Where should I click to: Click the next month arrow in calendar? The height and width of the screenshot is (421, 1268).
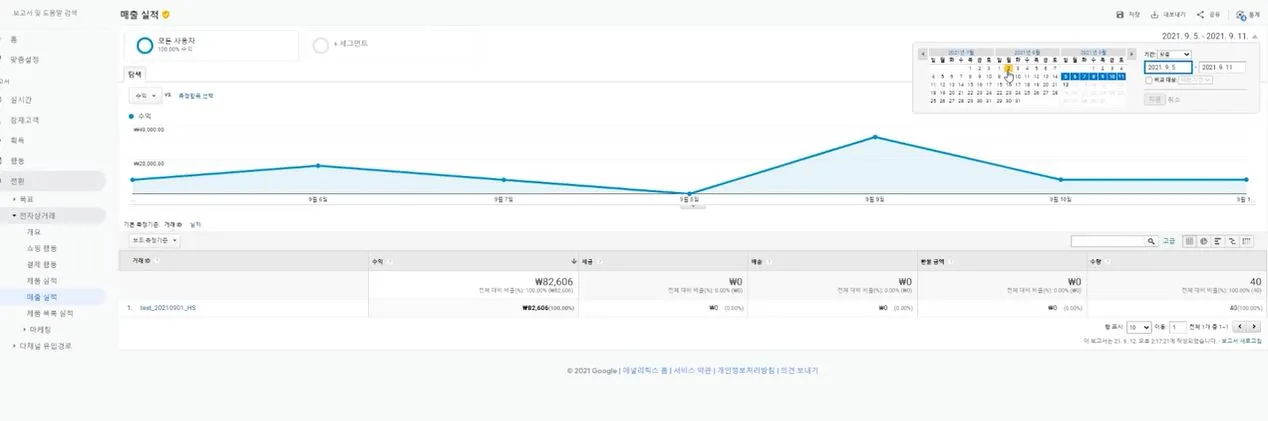click(x=1132, y=53)
